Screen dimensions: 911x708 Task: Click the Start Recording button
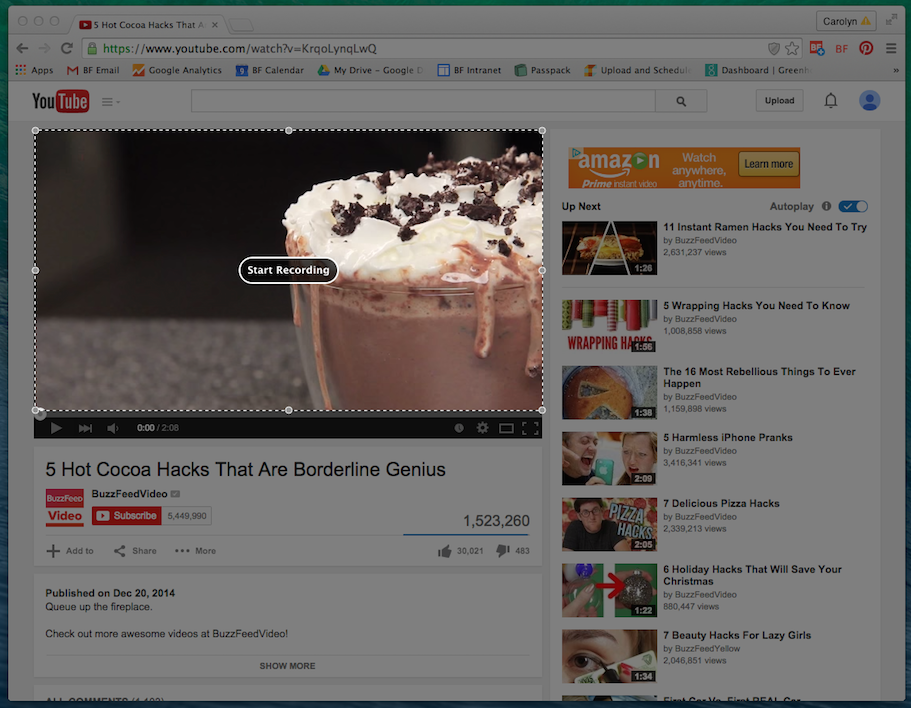click(x=288, y=270)
